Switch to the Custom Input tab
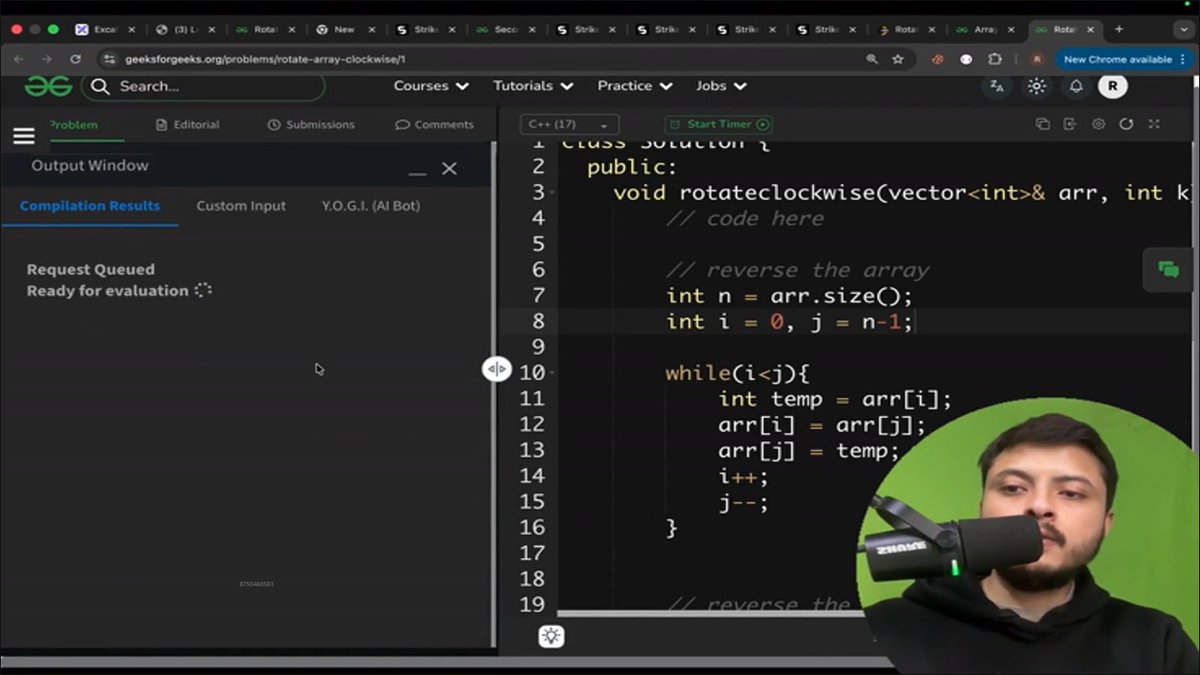Viewport: 1200px width, 675px height. pos(241,205)
